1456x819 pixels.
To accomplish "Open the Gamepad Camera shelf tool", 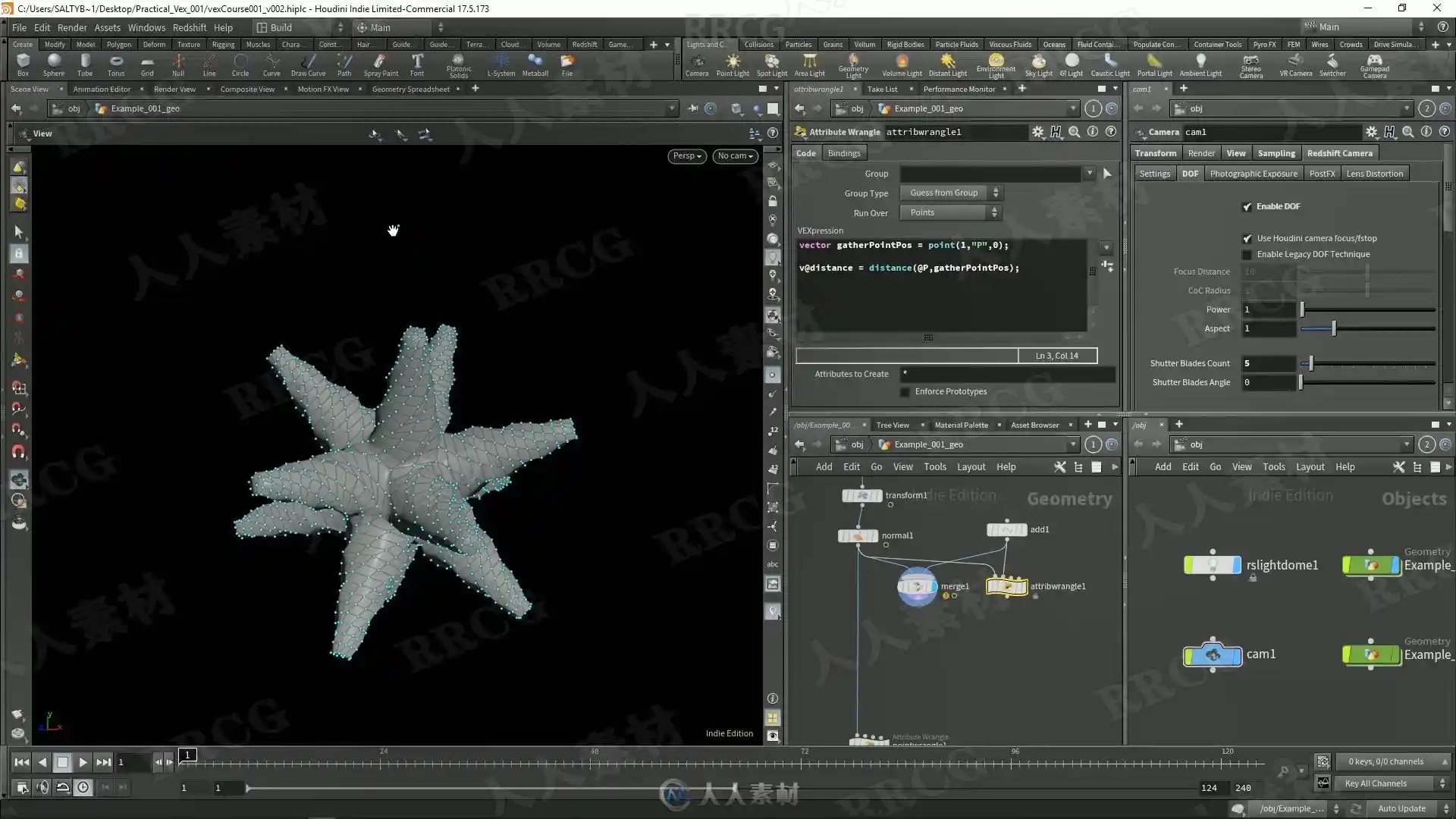I will [x=1375, y=66].
